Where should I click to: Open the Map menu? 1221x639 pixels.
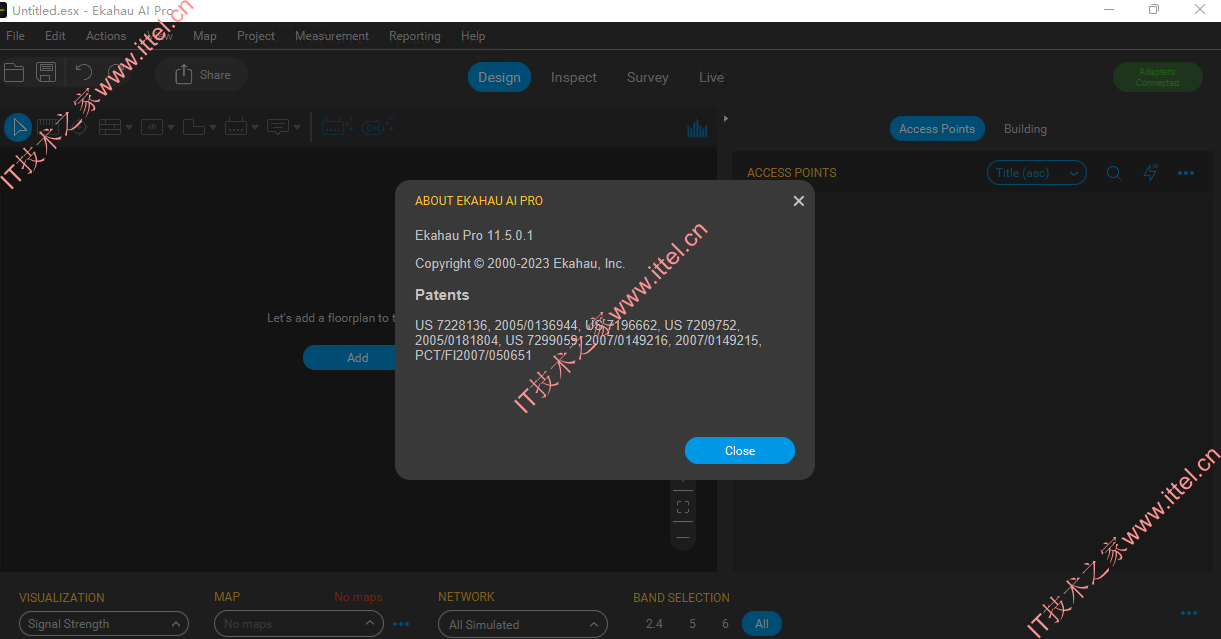coord(204,36)
